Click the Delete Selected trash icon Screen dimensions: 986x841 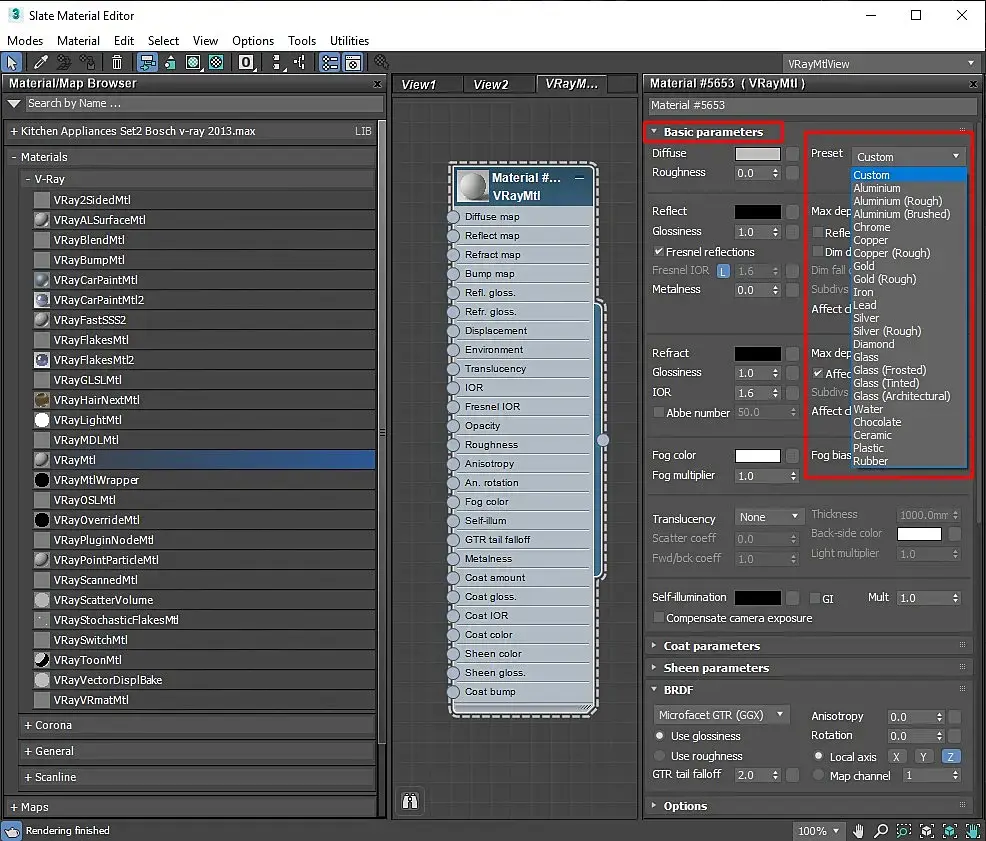(x=117, y=63)
